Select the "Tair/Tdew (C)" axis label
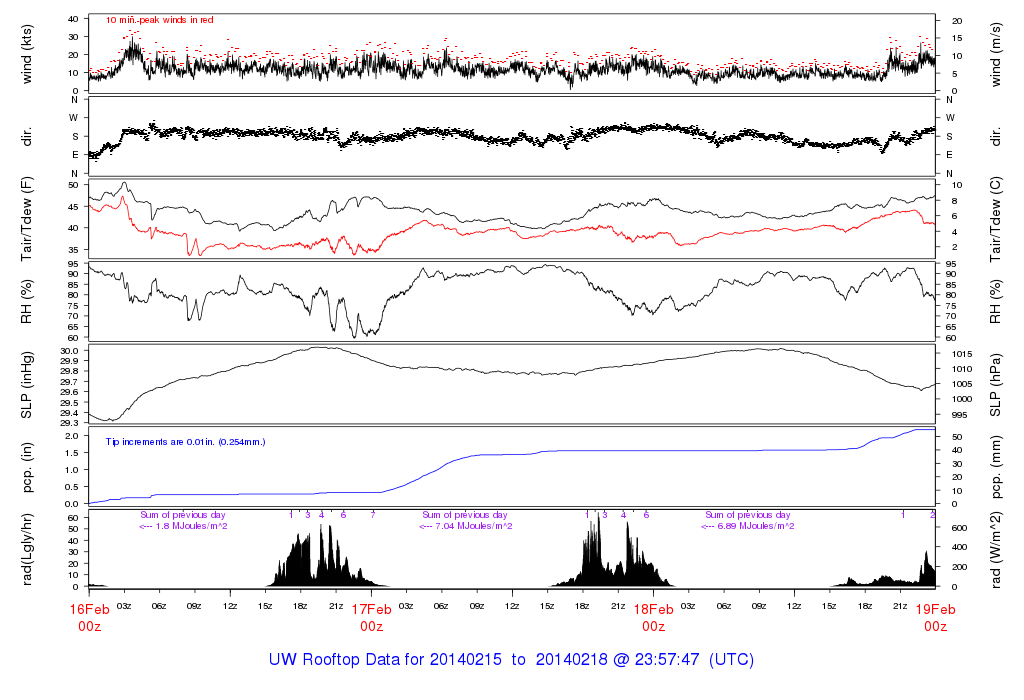1024x700 pixels. [995, 219]
